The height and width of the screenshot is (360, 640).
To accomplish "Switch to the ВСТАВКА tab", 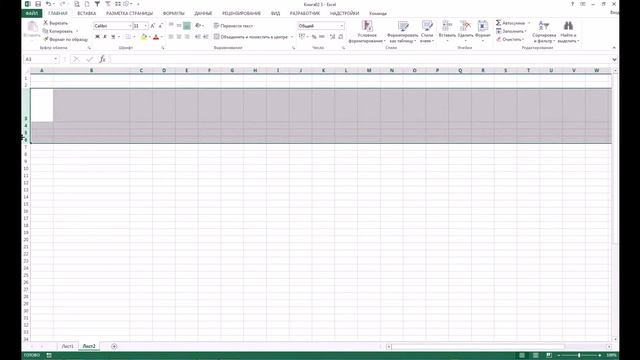I will [87, 13].
